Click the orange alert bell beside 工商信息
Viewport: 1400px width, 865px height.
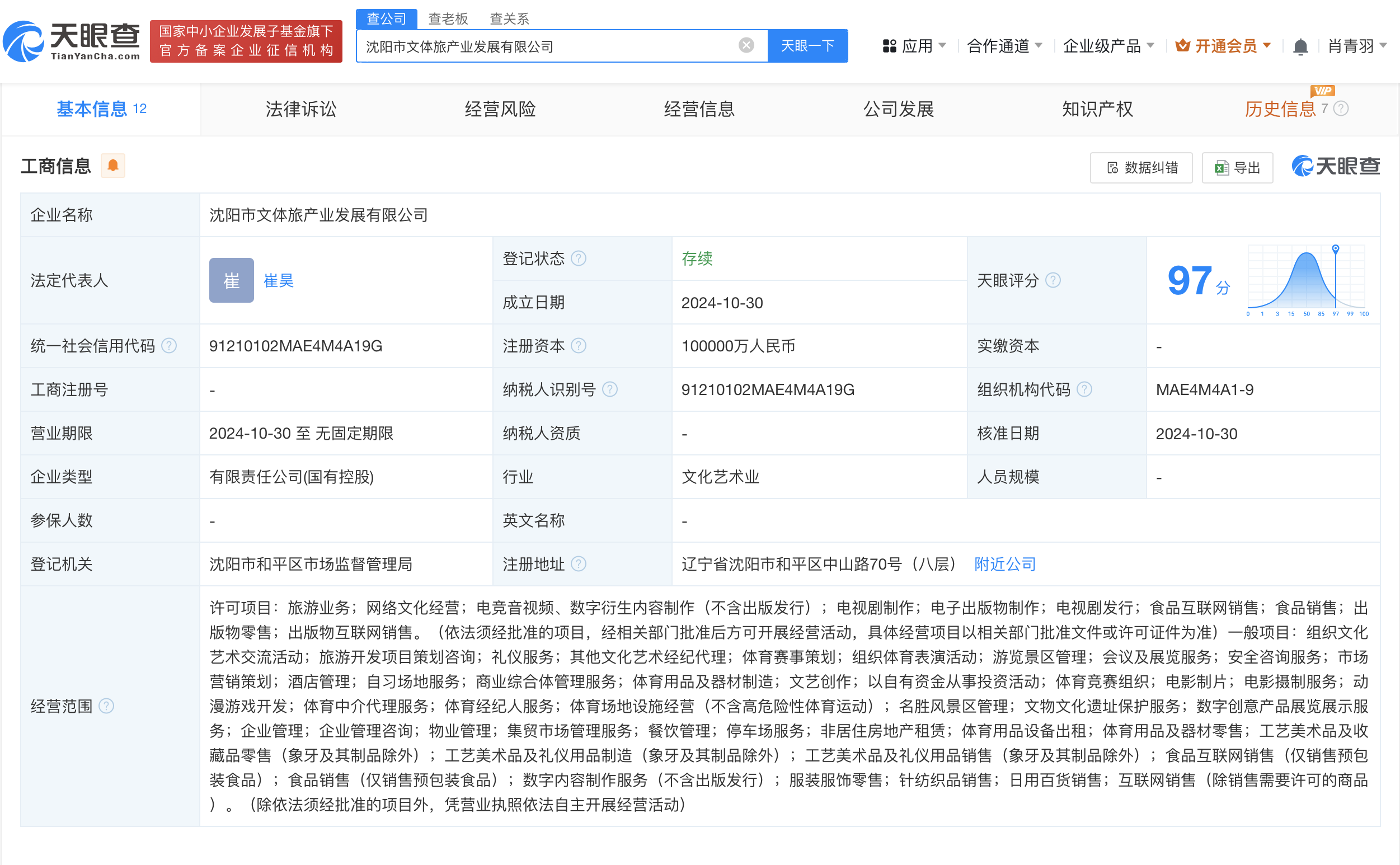tap(112, 166)
